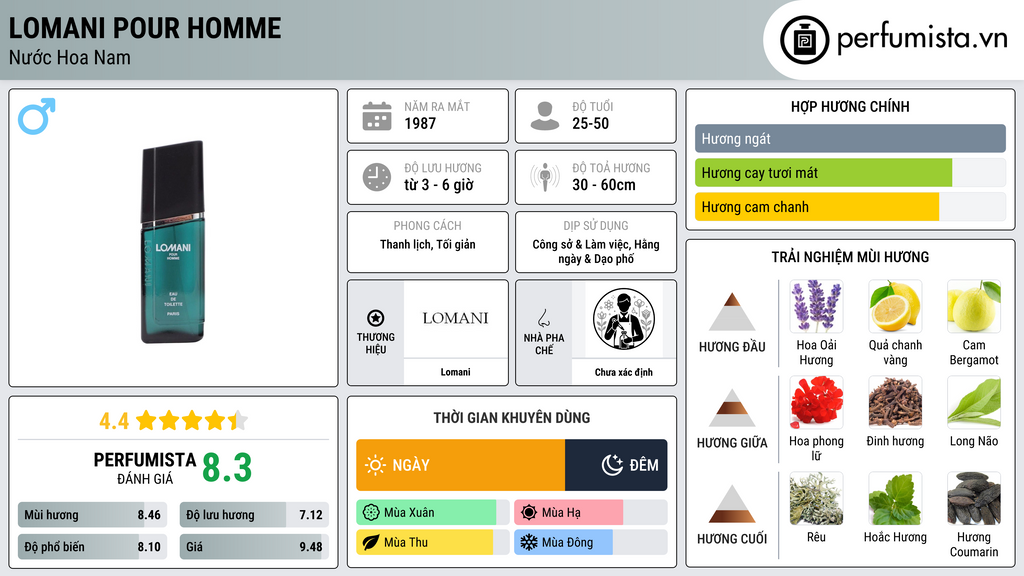This screenshot has height=576, width=1024.
Task: Click the leaf icon for Mùa Thu
Action: (x=371, y=542)
